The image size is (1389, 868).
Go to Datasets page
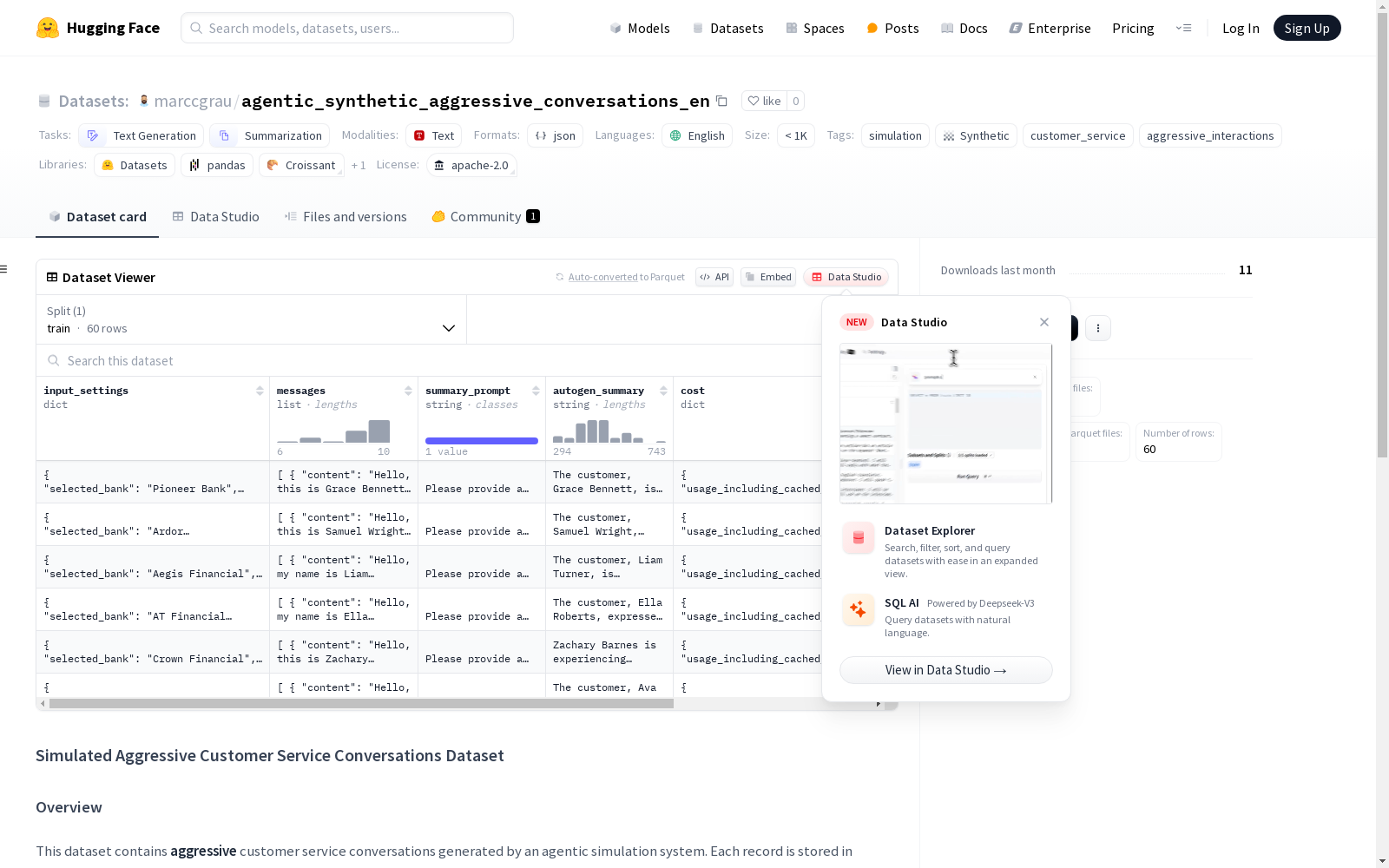click(727, 28)
